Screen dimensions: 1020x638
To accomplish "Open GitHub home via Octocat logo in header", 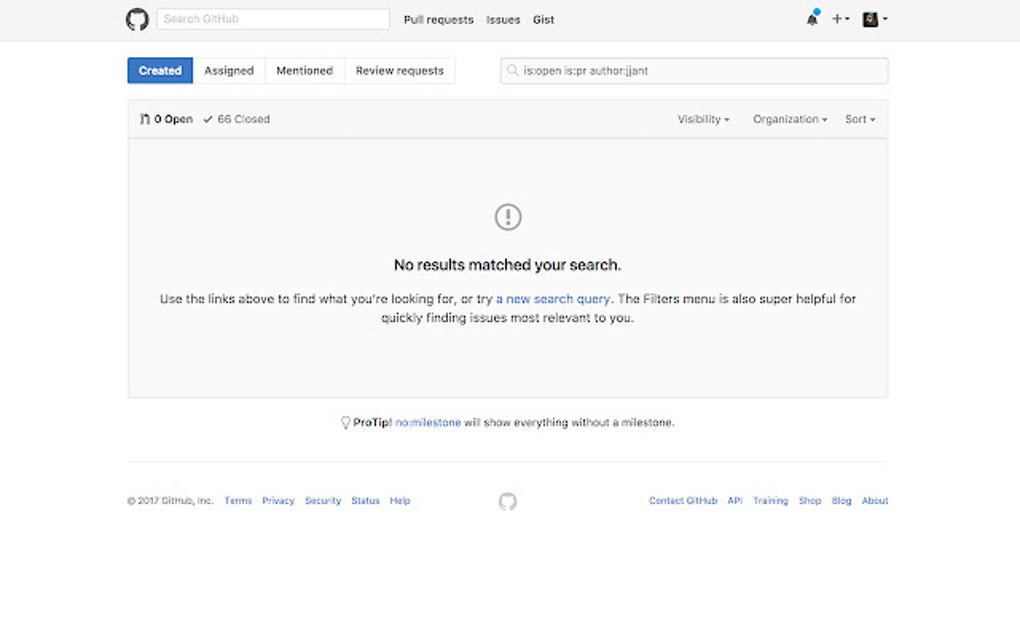I will (137, 20).
